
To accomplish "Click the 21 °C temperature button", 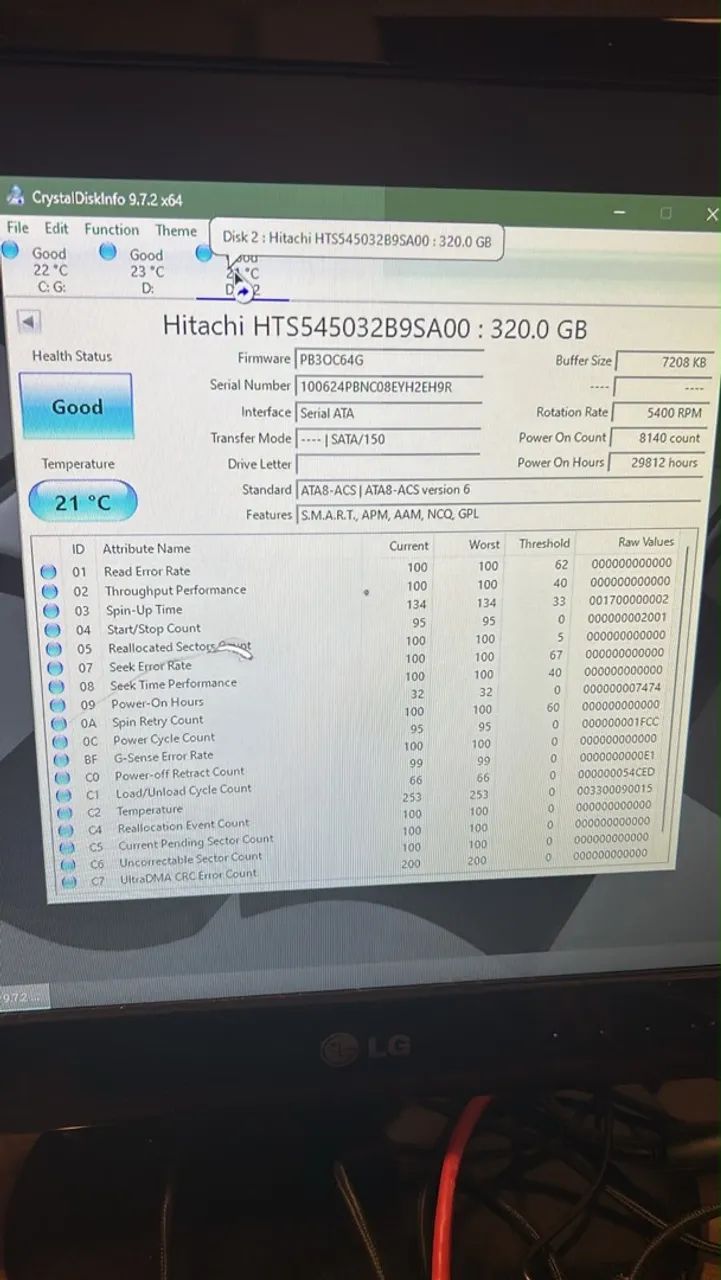I will (82, 502).
